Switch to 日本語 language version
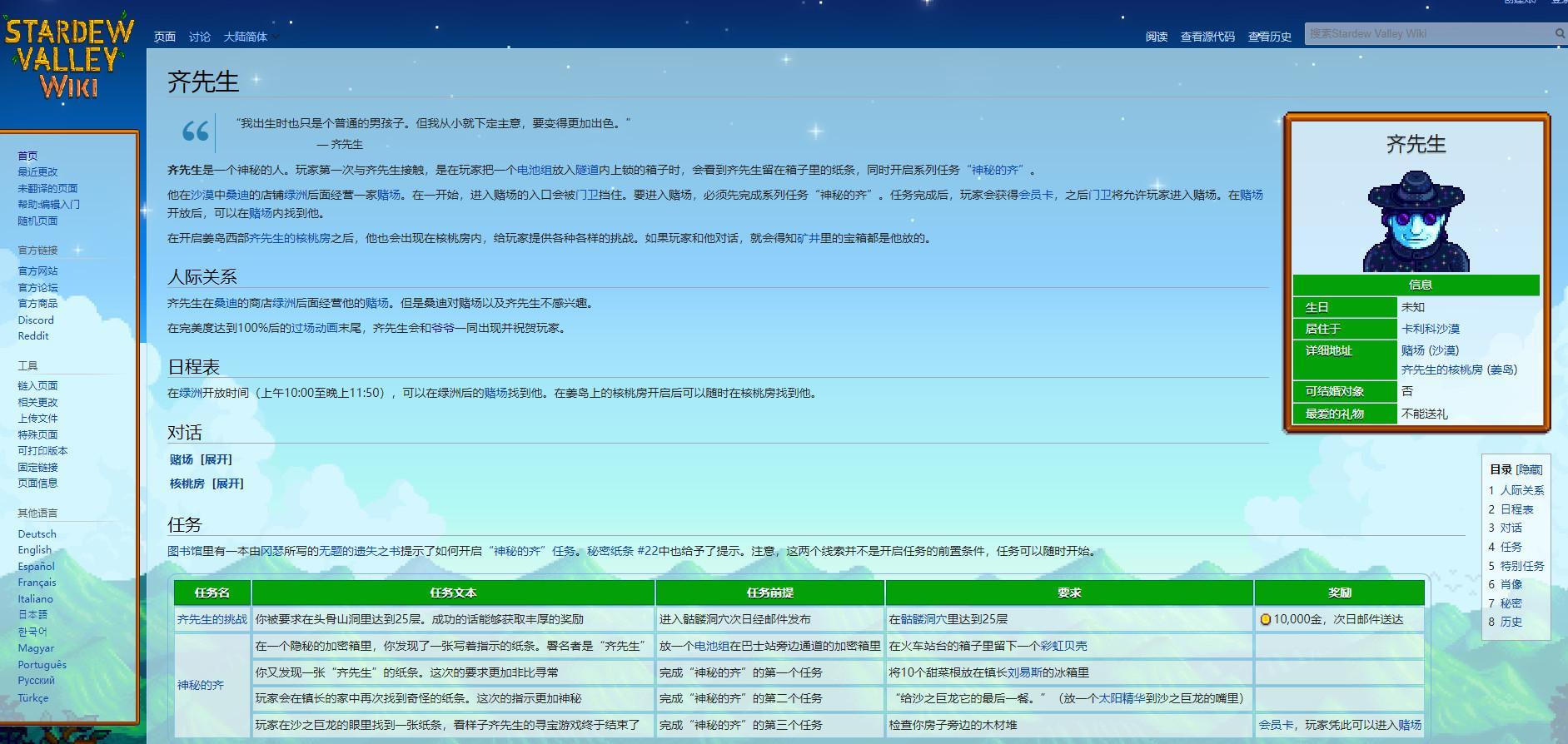The width and height of the screenshot is (1568, 744). [x=32, y=614]
